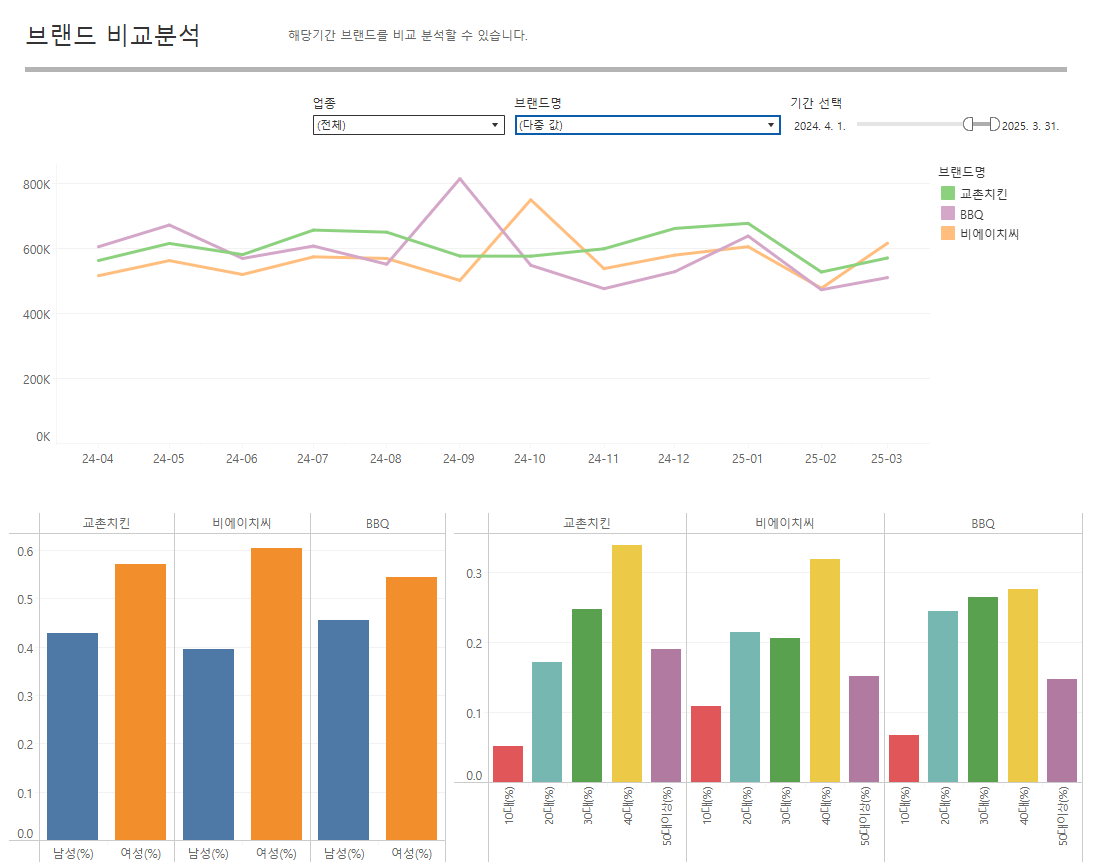Click the 비에이치씨 header in gender chart
Image resolution: width=1094 pixels, height=868 pixels.
click(x=241, y=523)
